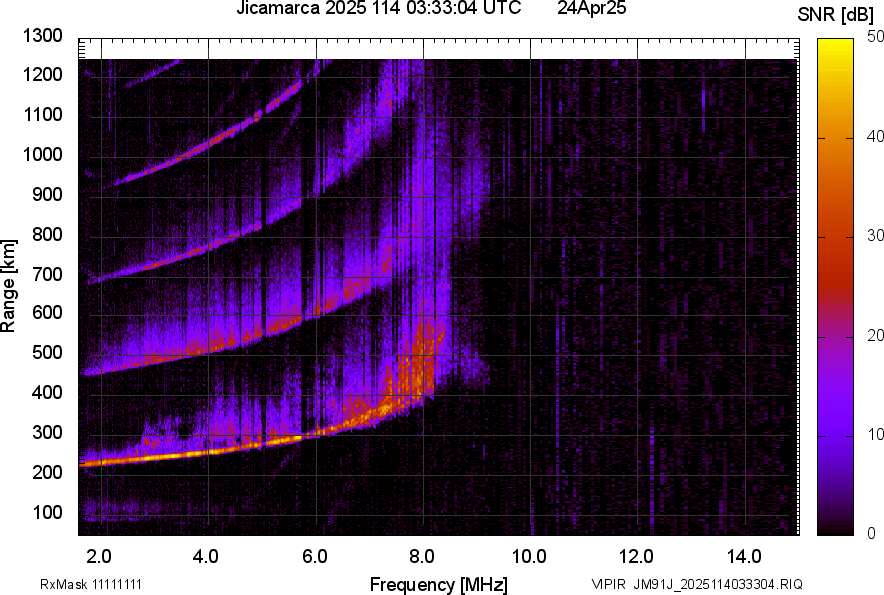Click the range tick label '600'
This screenshot has height=595, width=884.
point(47,312)
